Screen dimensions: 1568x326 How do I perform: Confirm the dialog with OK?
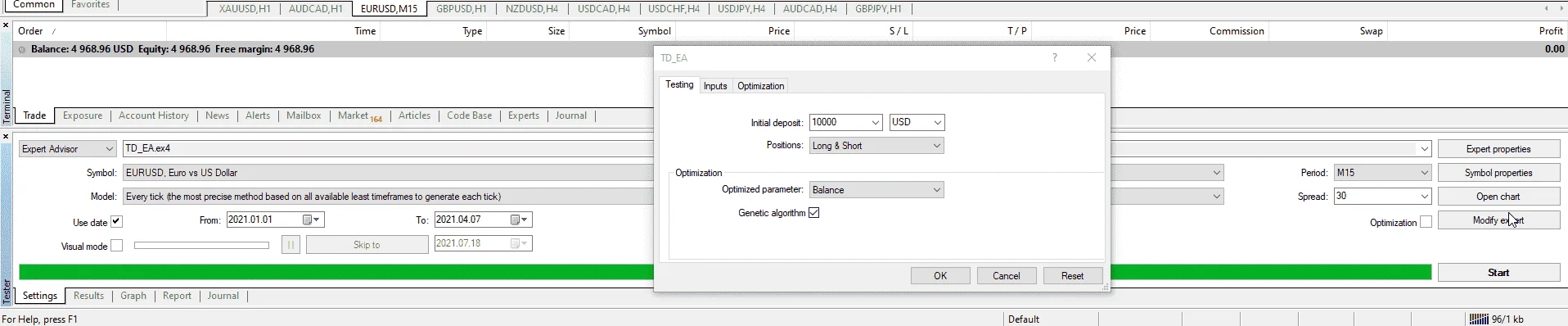point(940,276)
